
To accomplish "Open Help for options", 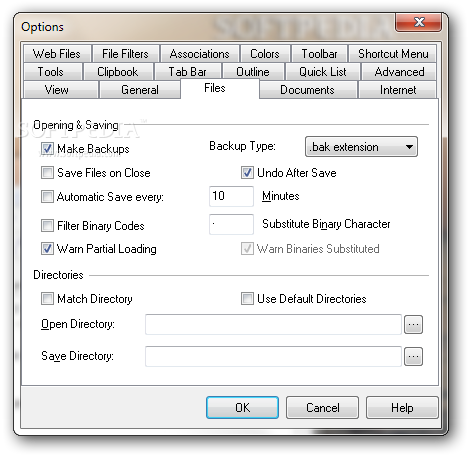I will 402,407.
